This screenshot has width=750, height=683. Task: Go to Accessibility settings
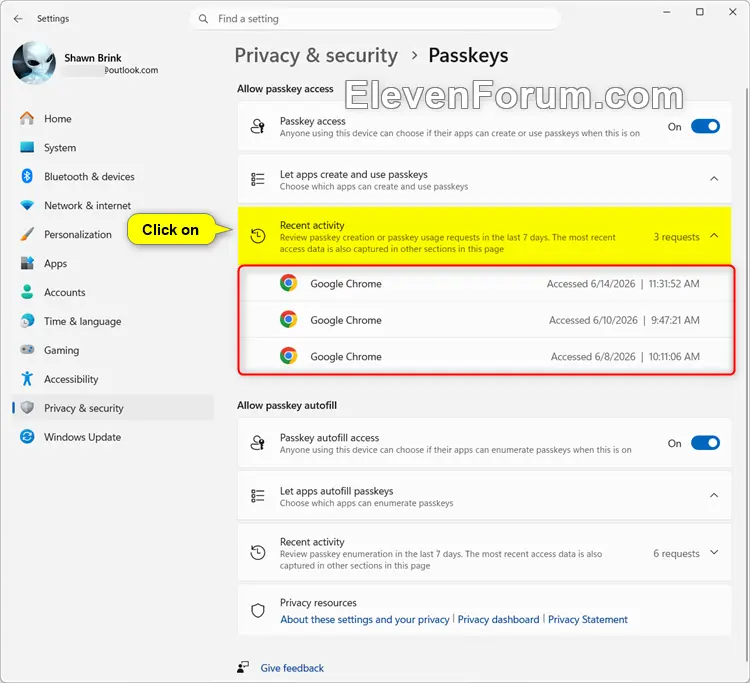[113, 379]
